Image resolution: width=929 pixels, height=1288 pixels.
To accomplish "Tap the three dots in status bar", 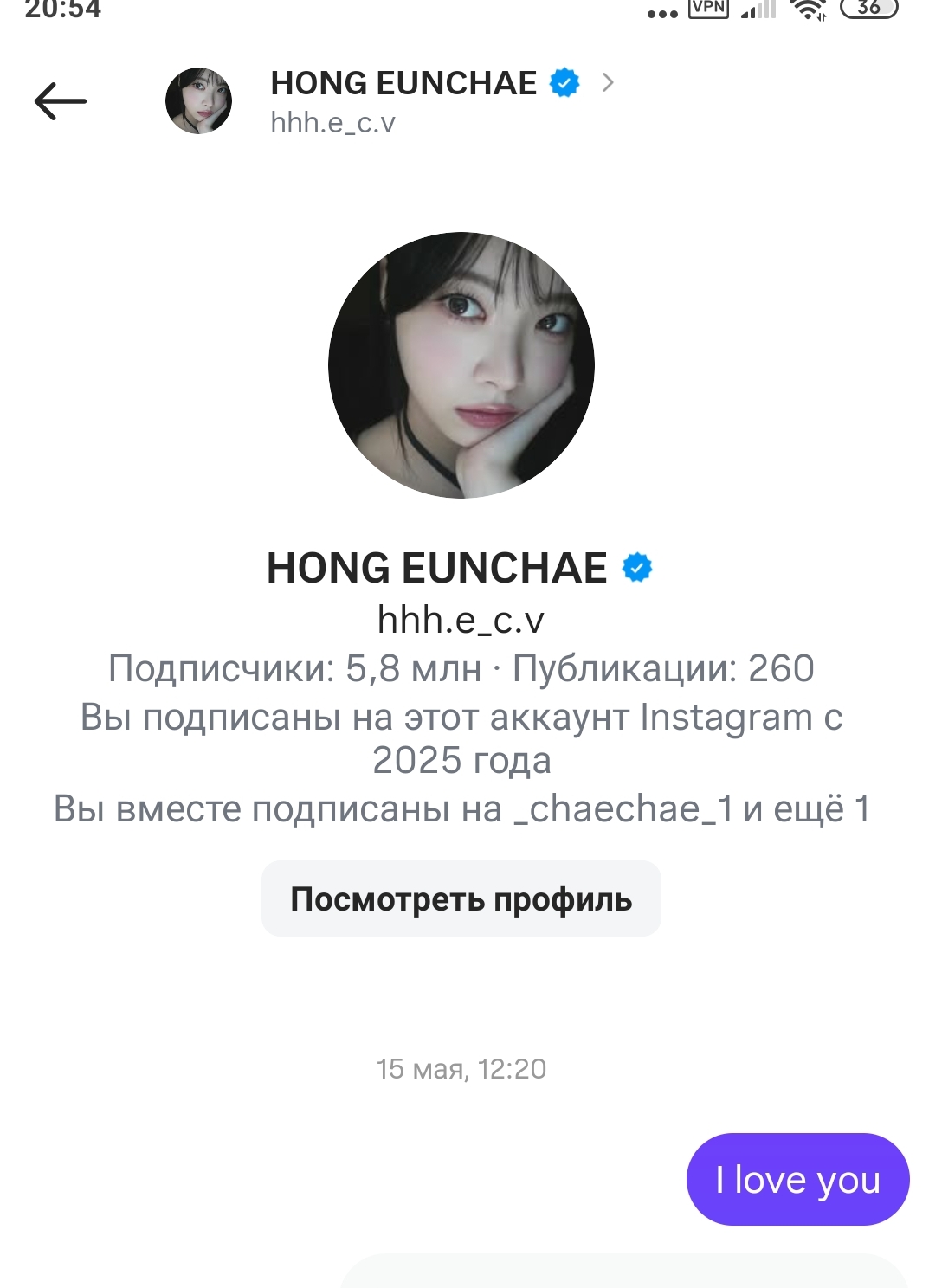I will tap(662, 13).
